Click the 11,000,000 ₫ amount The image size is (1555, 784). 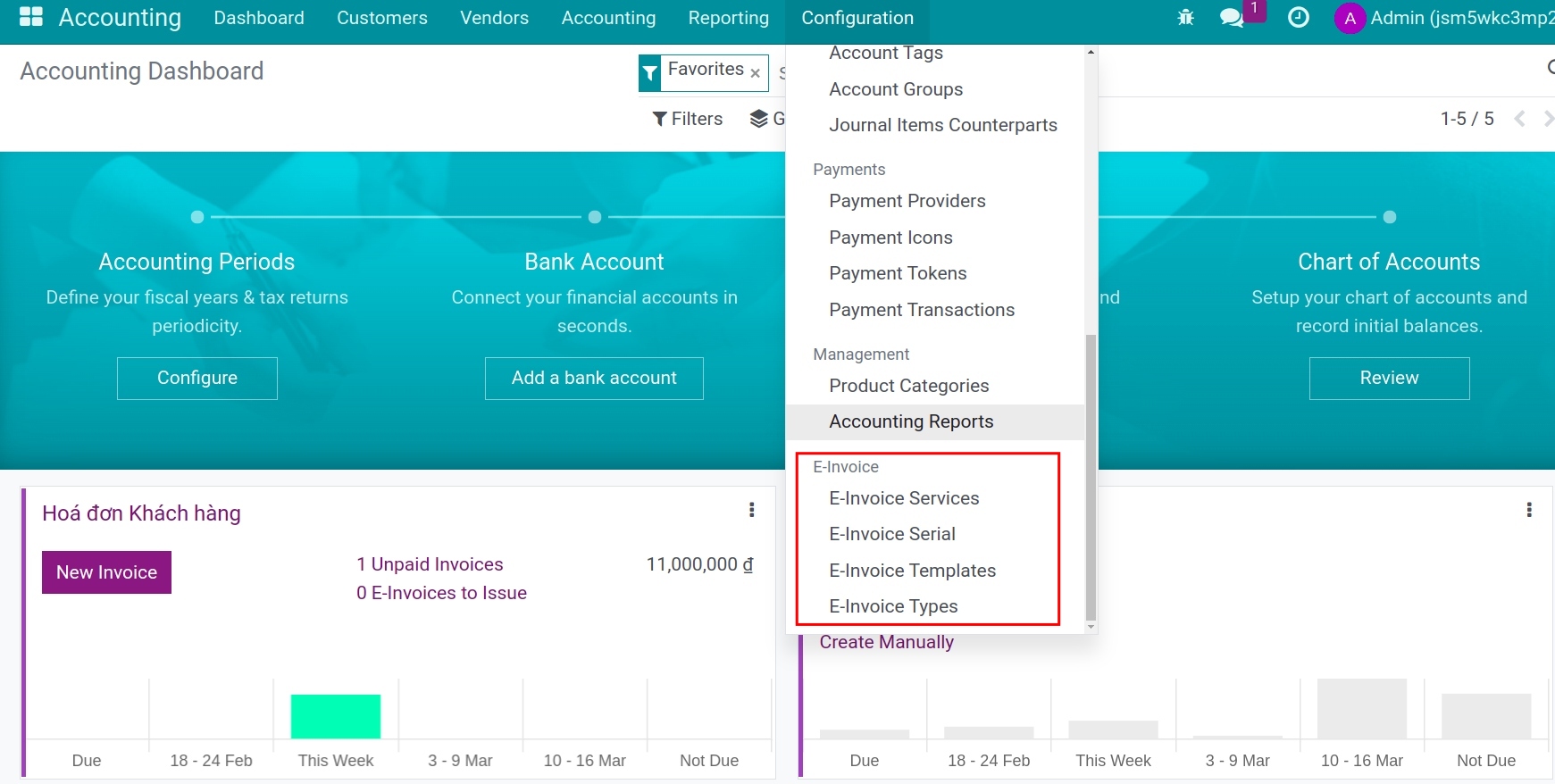(700, 564)
